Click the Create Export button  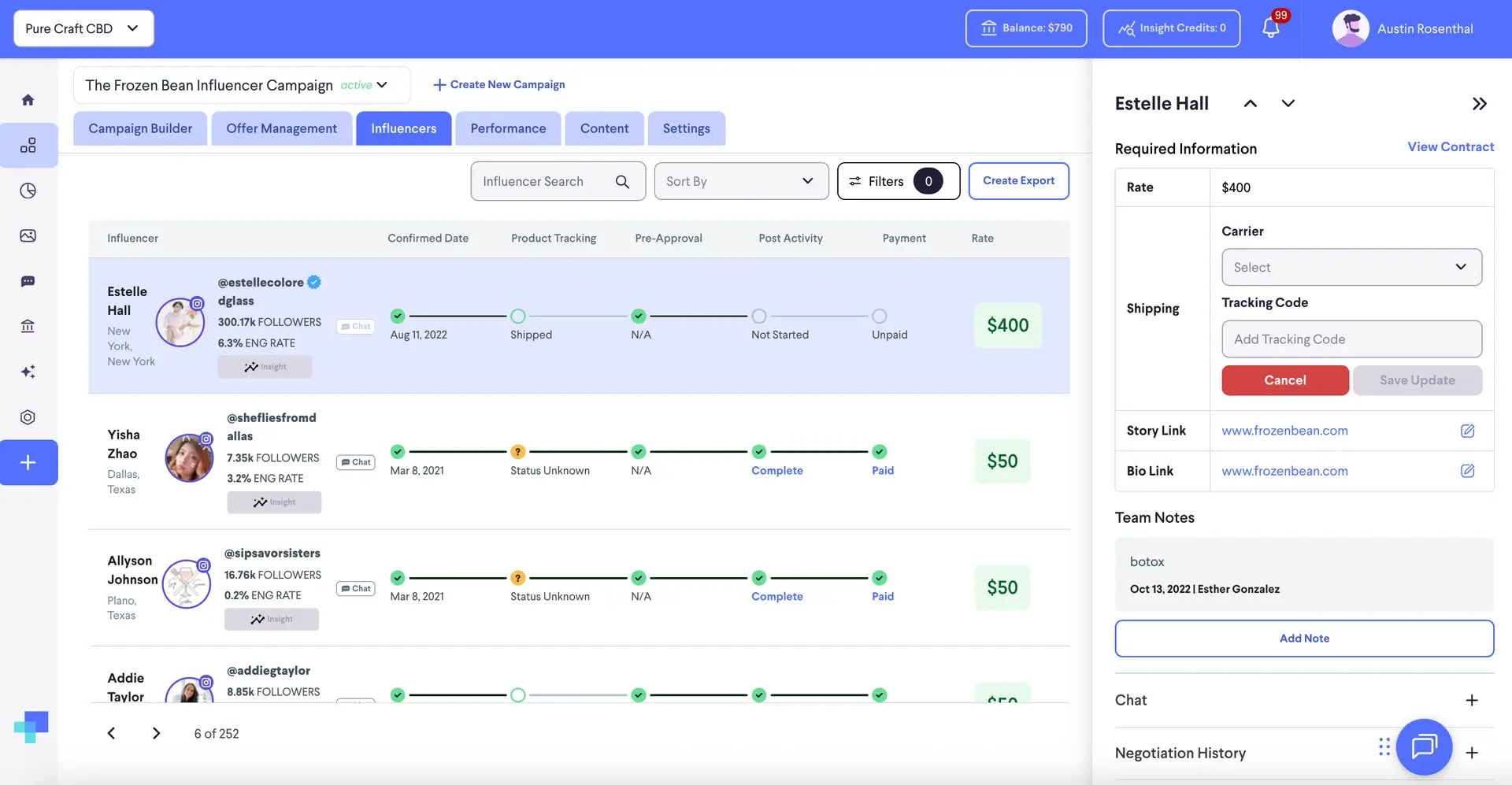click(x=1018, y=181)
